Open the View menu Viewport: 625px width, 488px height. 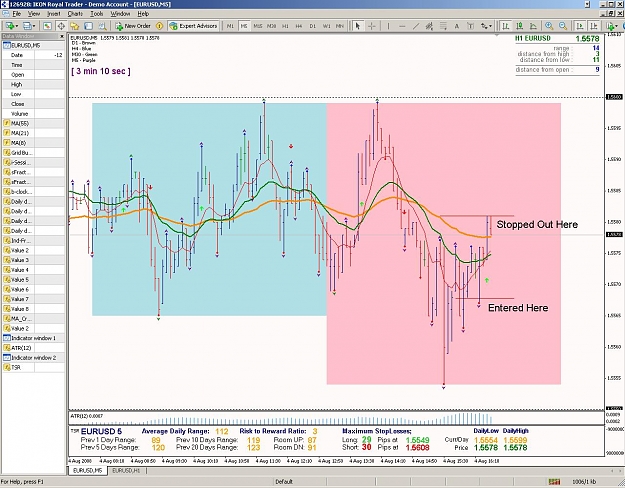pyautogui.click(x=34, y=14)
